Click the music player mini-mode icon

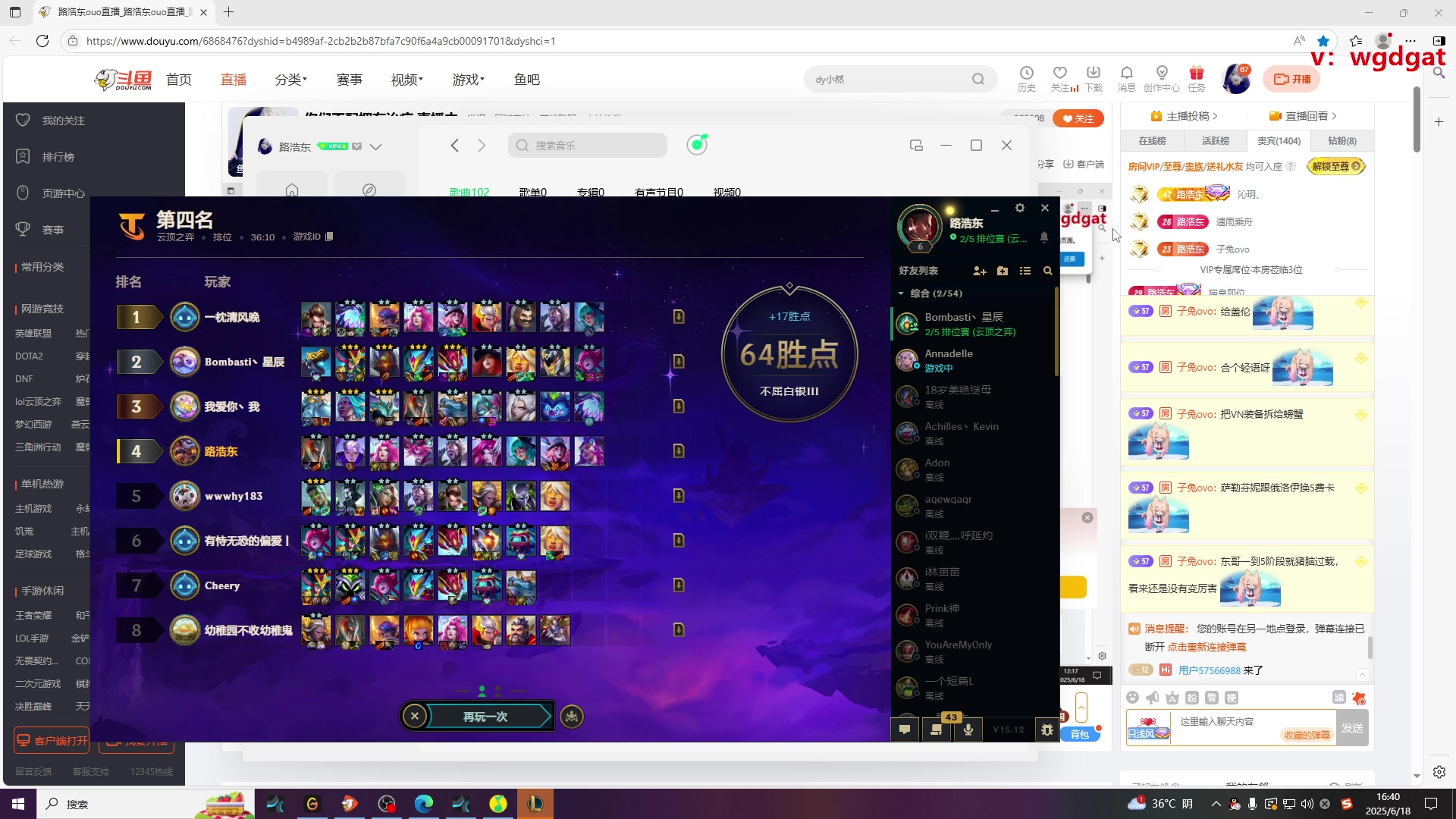click(916, 146)
